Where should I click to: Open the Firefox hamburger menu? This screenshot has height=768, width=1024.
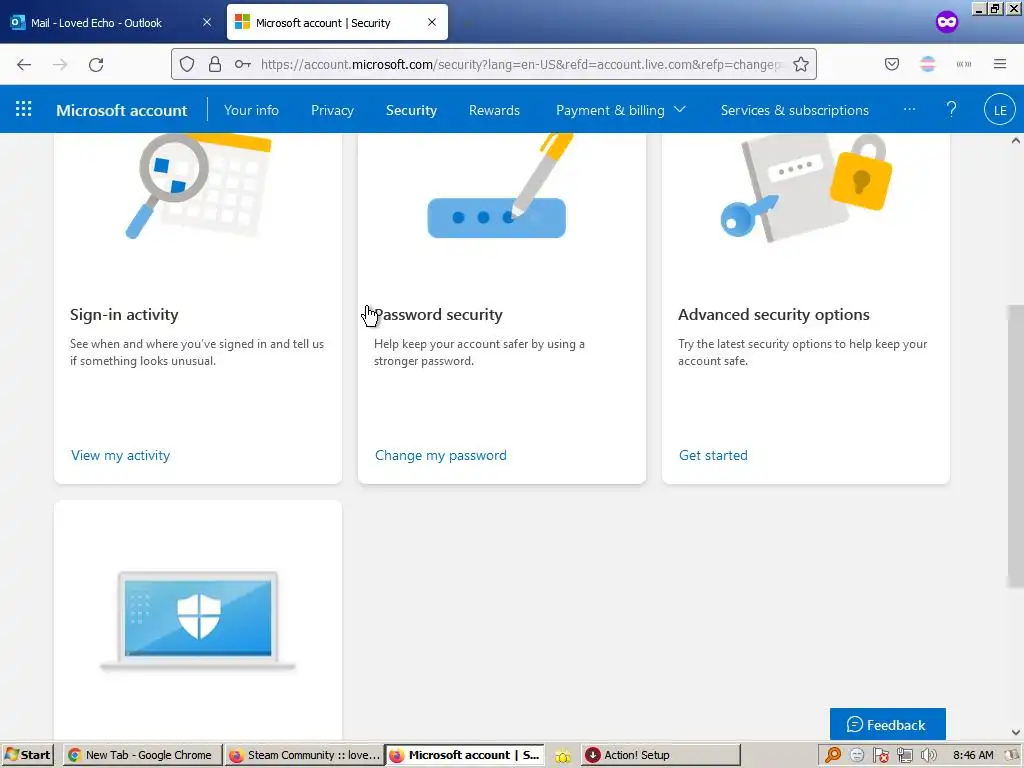(1000, 64)
